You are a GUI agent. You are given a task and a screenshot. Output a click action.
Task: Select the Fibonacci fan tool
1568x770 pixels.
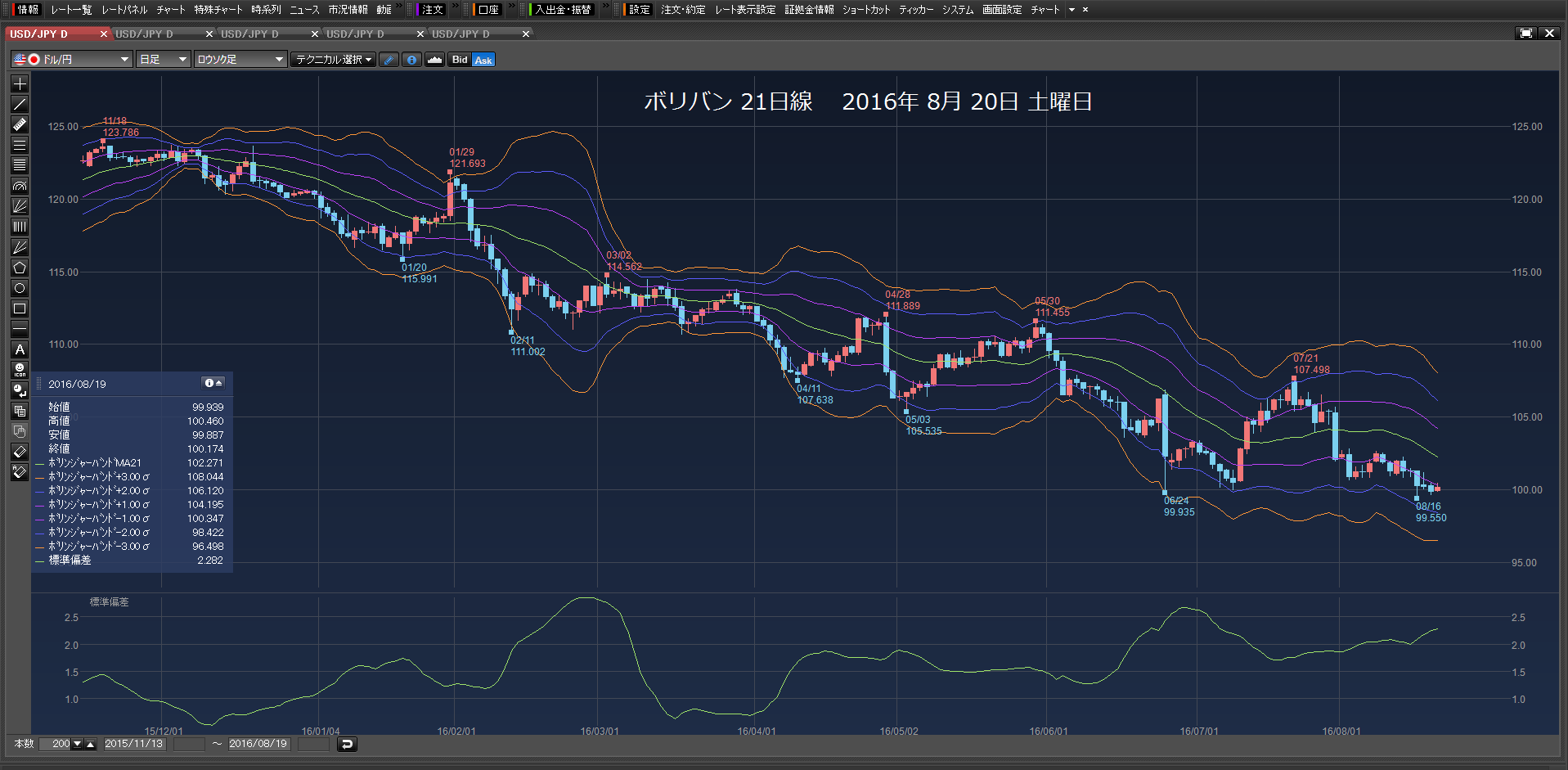pos(20,206)
